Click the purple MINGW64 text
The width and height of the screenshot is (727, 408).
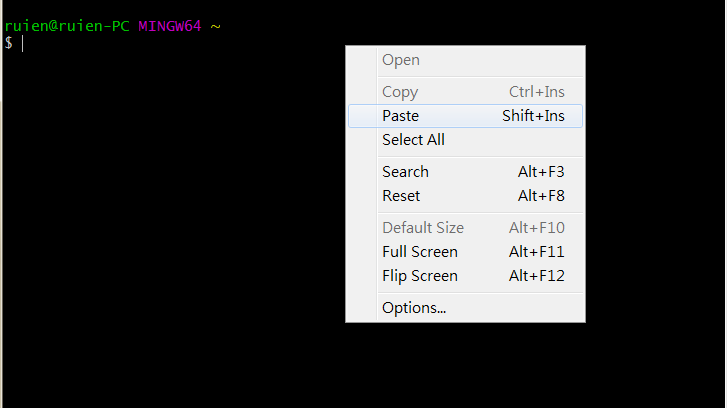170,26
